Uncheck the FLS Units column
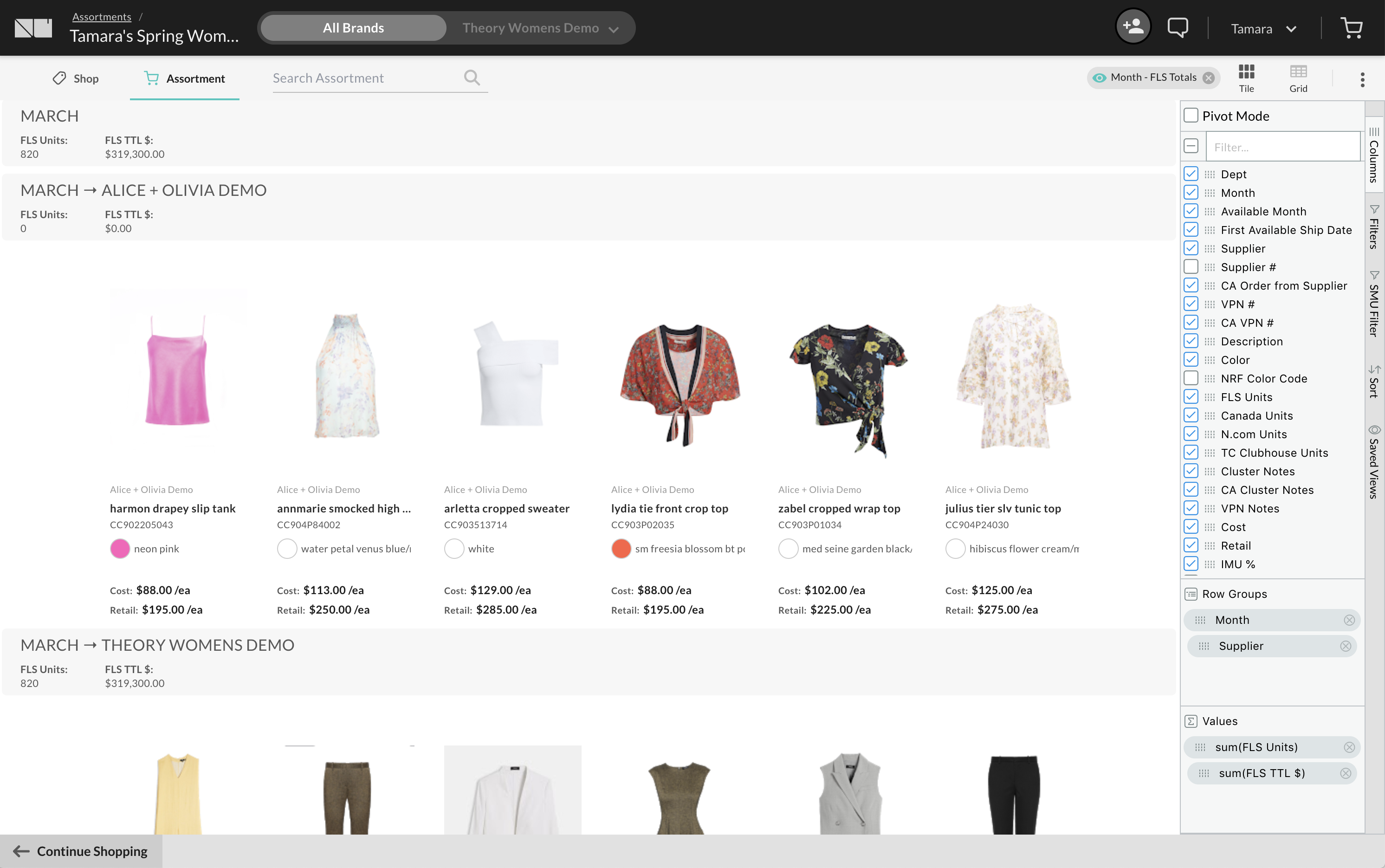Screen dimensions: 1385x868 [1191, 397]
